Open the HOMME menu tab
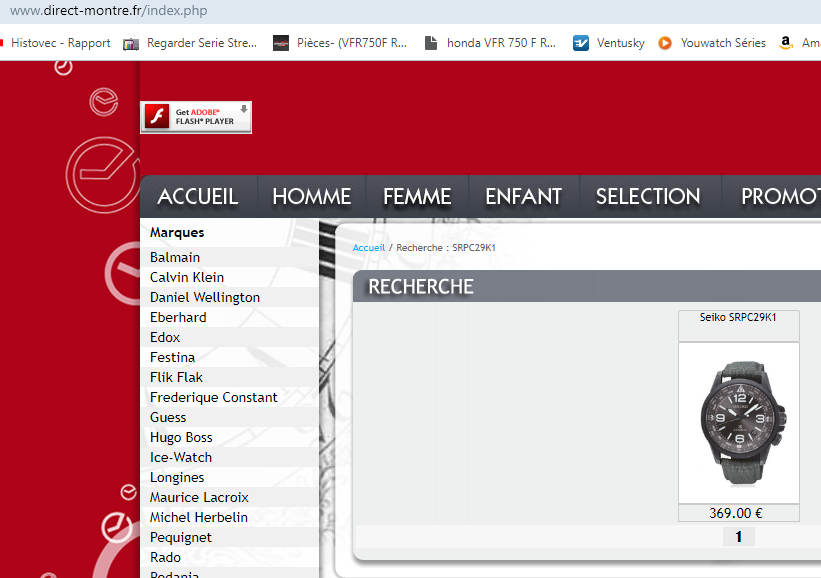 coord(312,197)
